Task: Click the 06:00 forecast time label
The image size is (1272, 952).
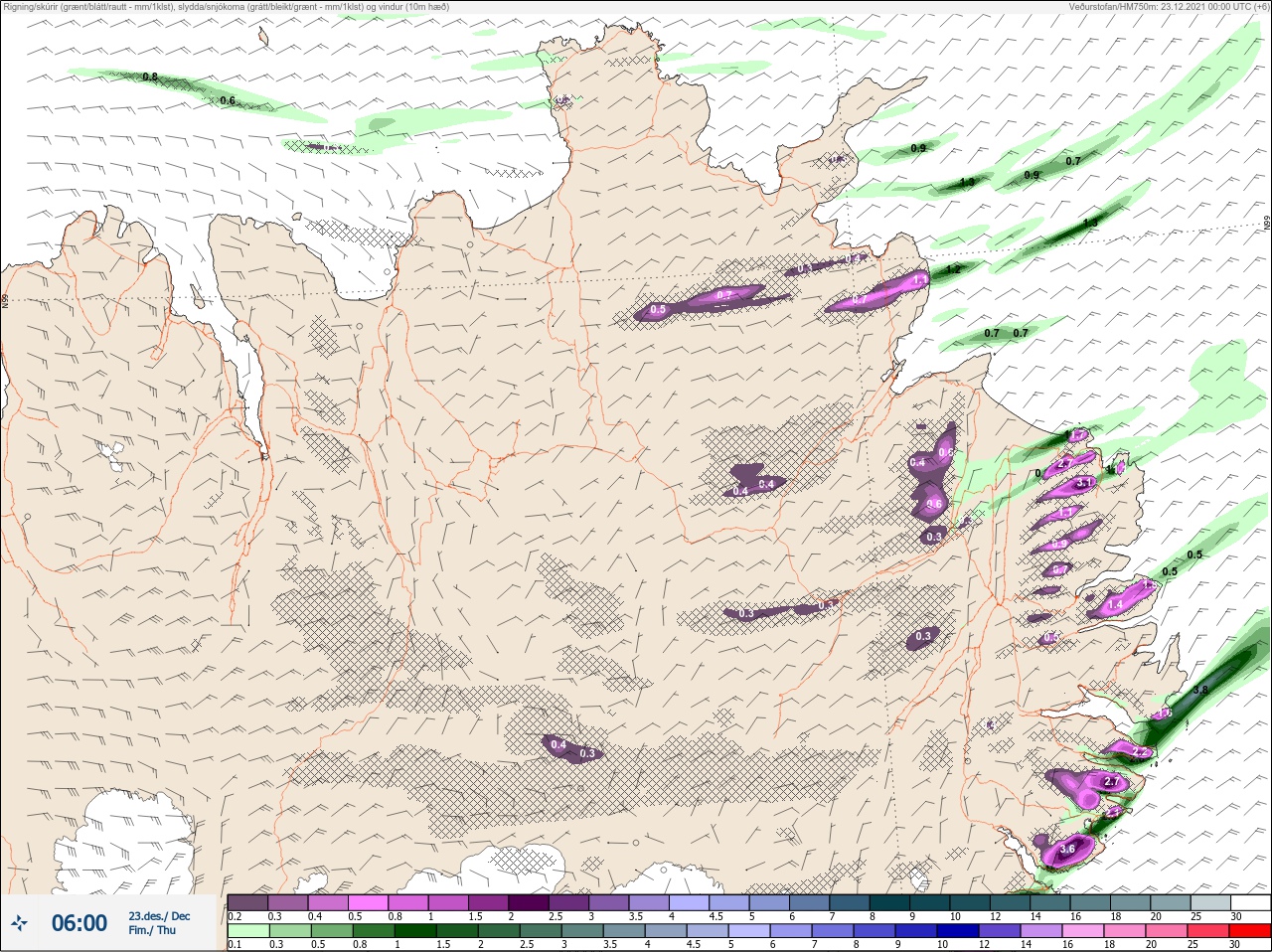Action: (x=79, y=923)
